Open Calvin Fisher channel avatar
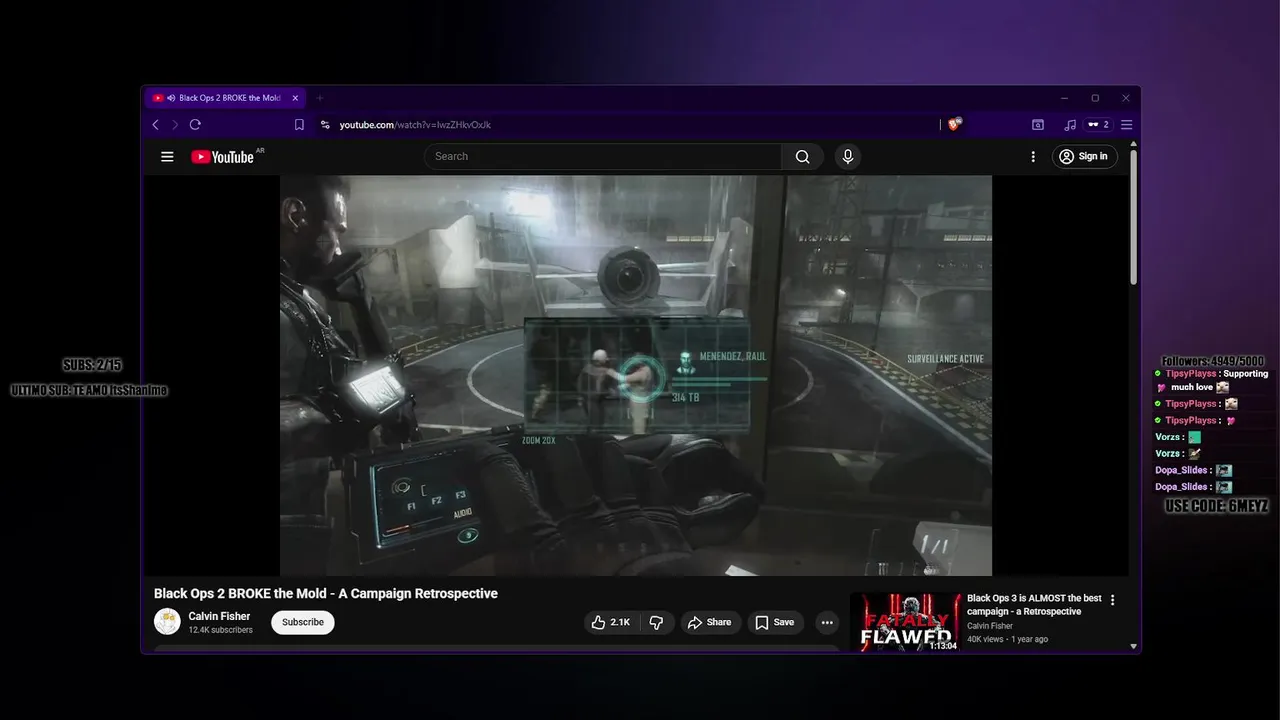The image size is (1280, 720). (167, 622)
